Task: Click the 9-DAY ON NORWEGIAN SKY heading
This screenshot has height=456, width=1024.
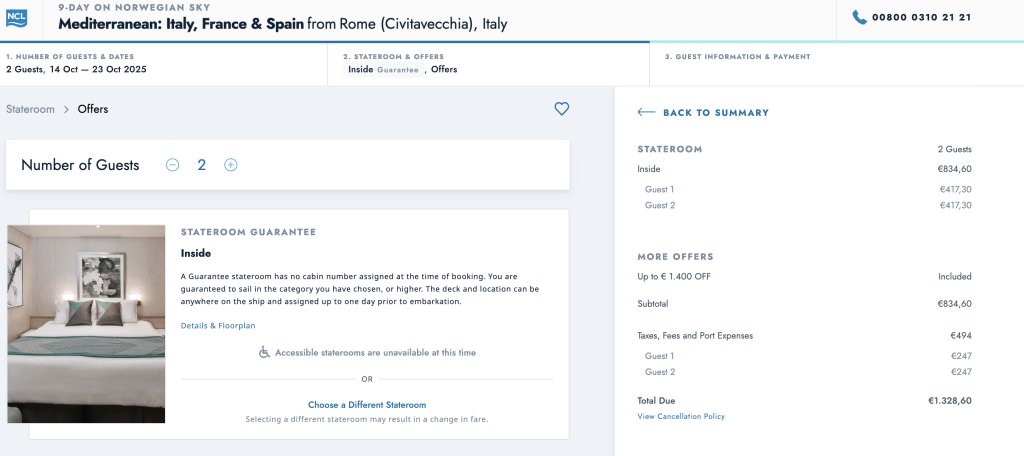Action: pos(134,8)
